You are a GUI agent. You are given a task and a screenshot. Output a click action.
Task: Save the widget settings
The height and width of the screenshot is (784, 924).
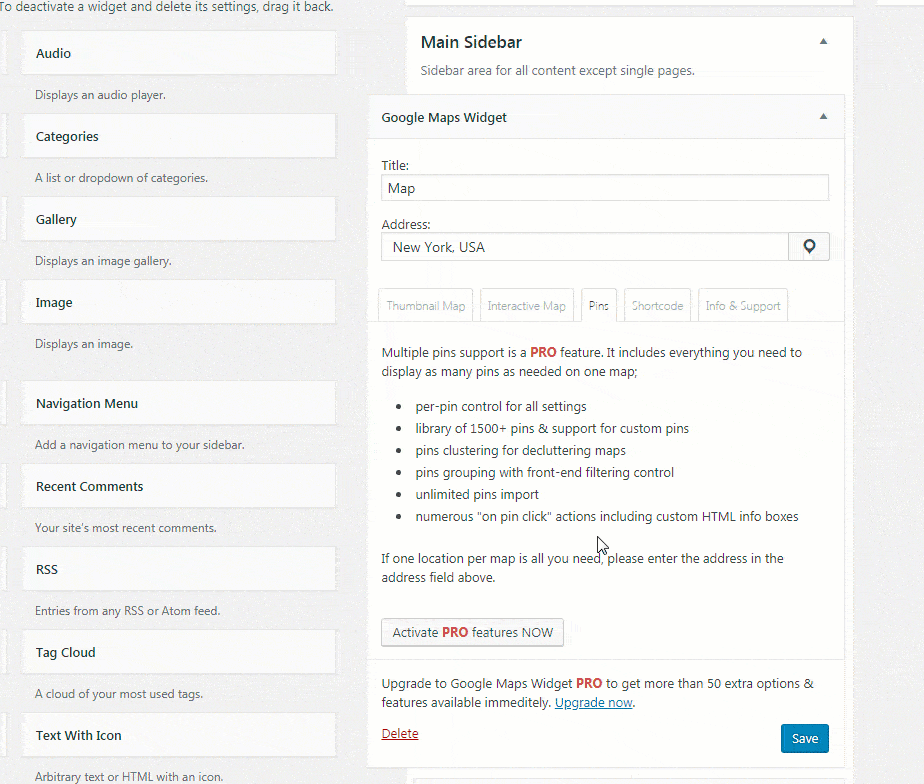(804, 739)
